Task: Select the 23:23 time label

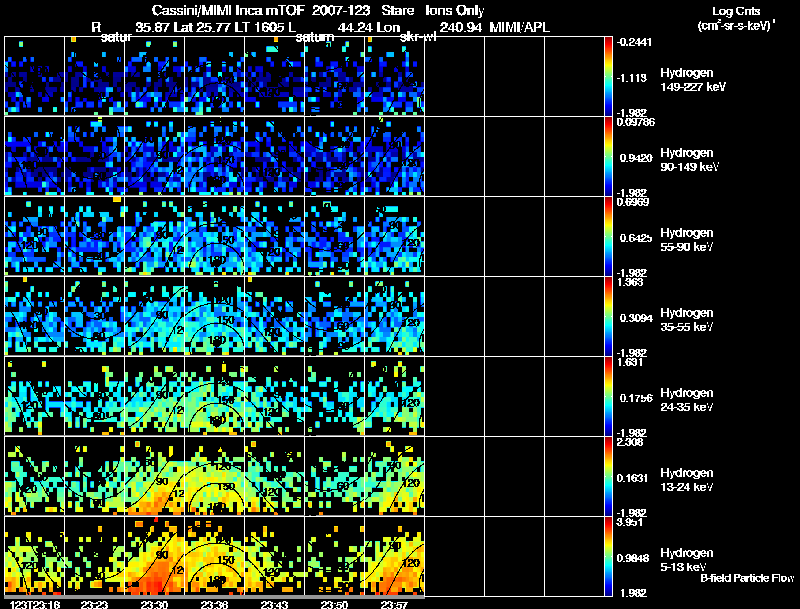Action: point(94,604)
